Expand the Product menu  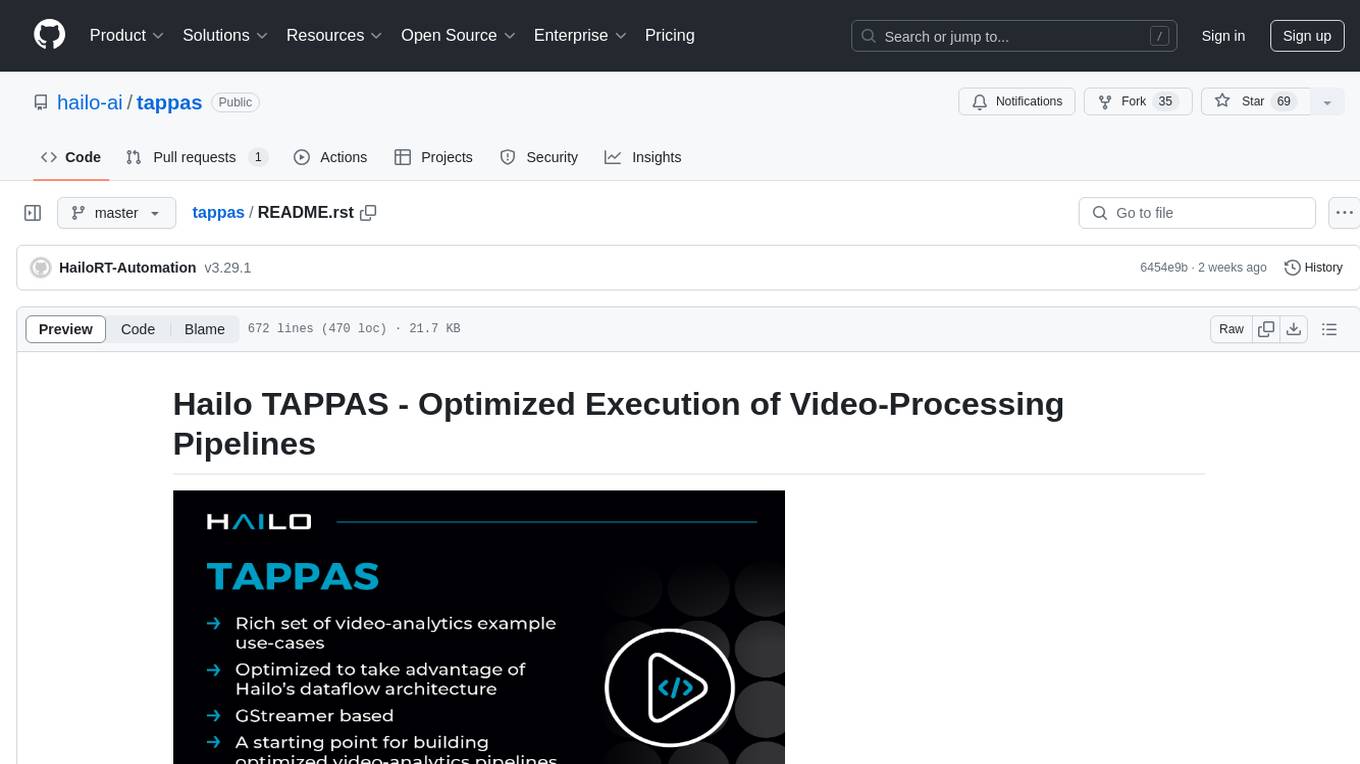click(126, 35)
